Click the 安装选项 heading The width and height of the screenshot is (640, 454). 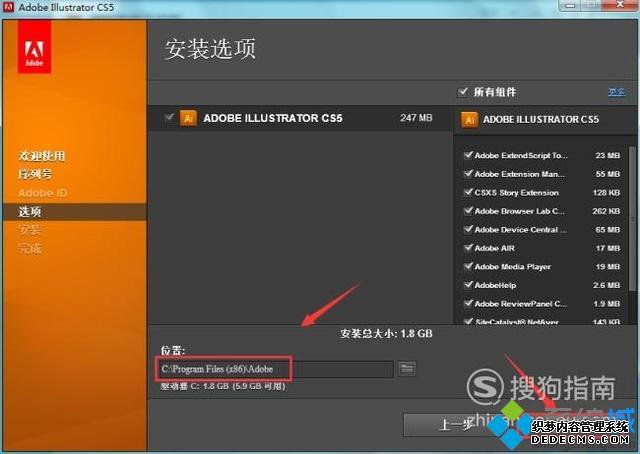210,49
